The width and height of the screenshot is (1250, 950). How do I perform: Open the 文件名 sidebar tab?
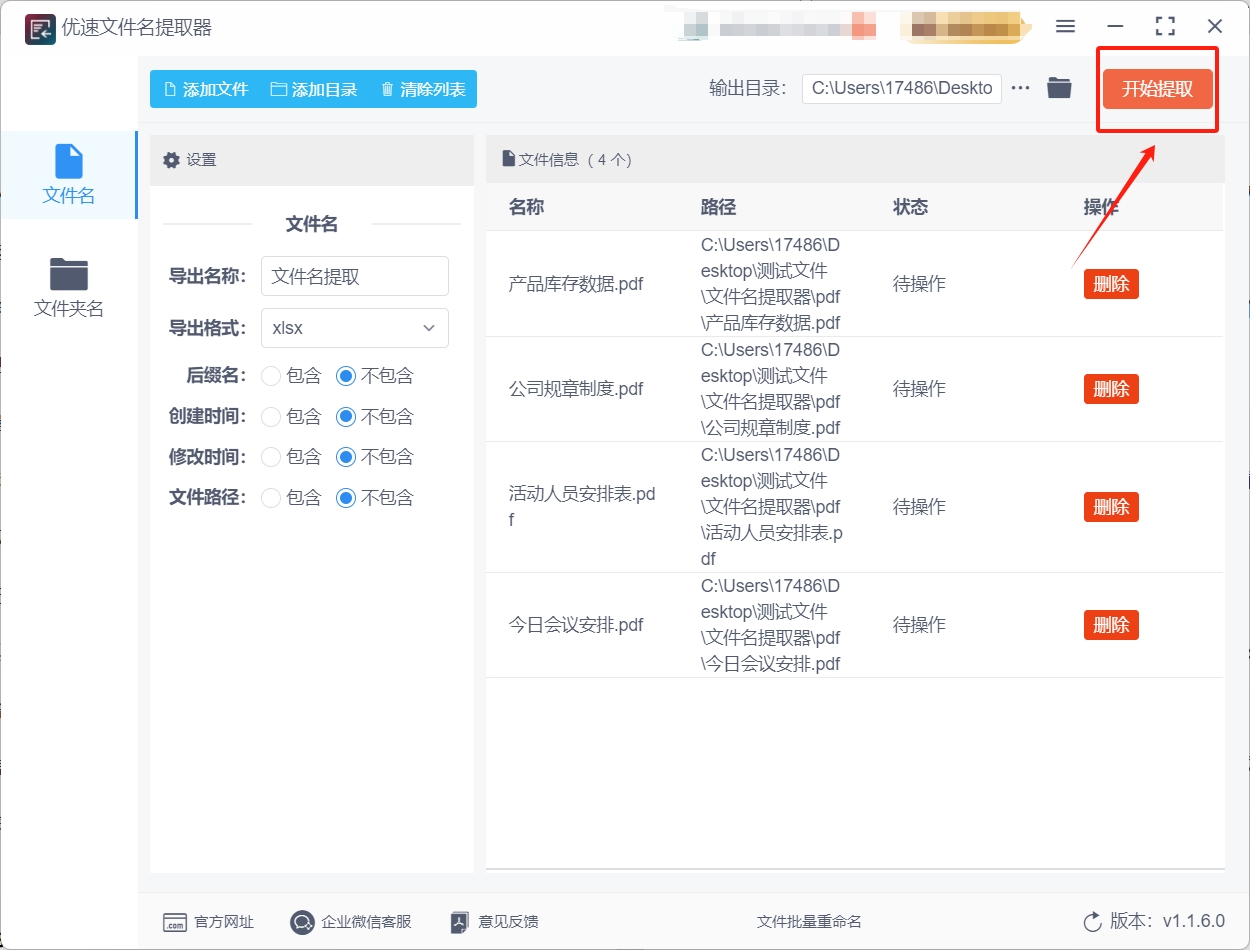click(x=68, y=175)
